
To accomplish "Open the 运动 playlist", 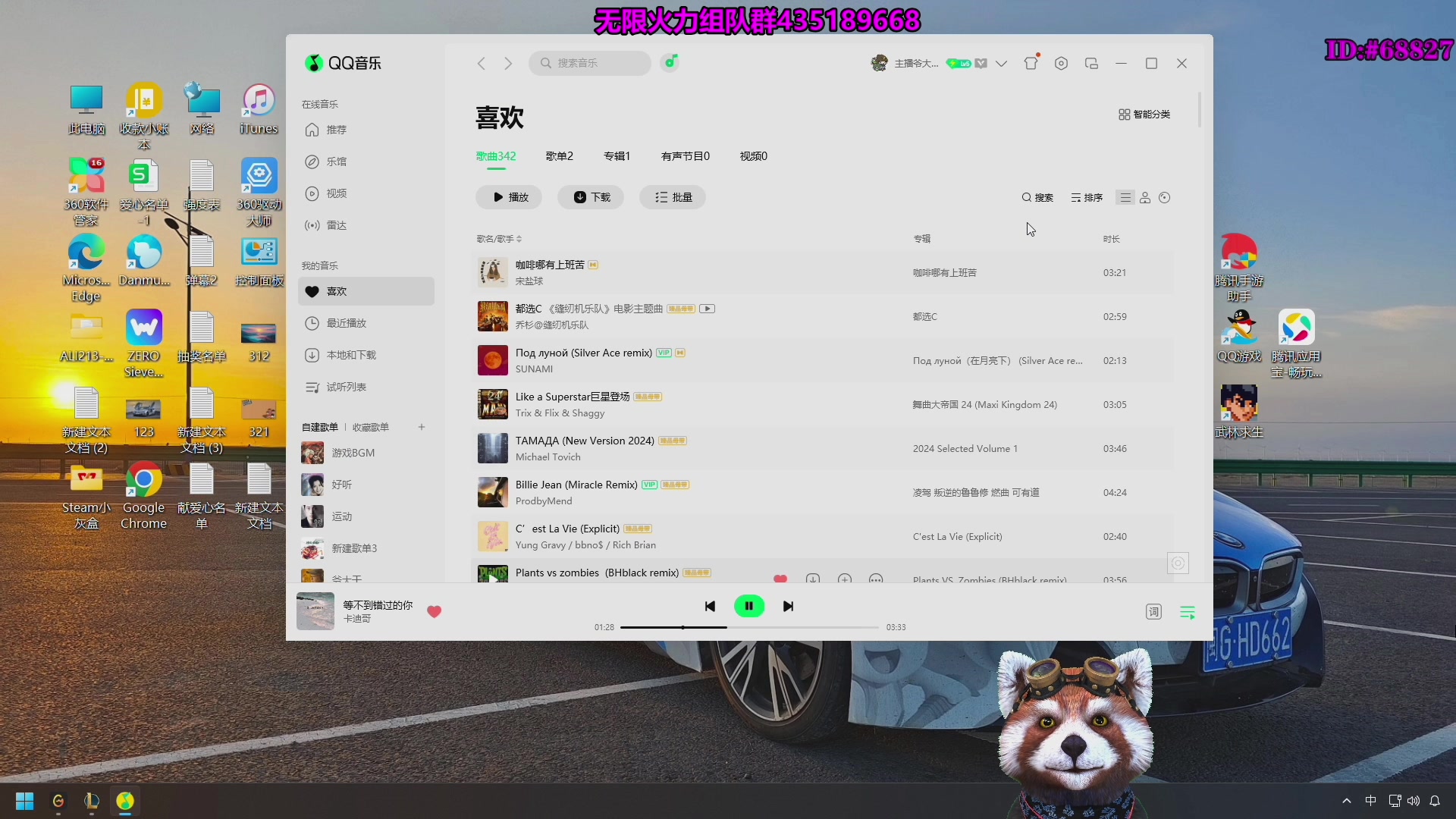I will coord(366,516).
